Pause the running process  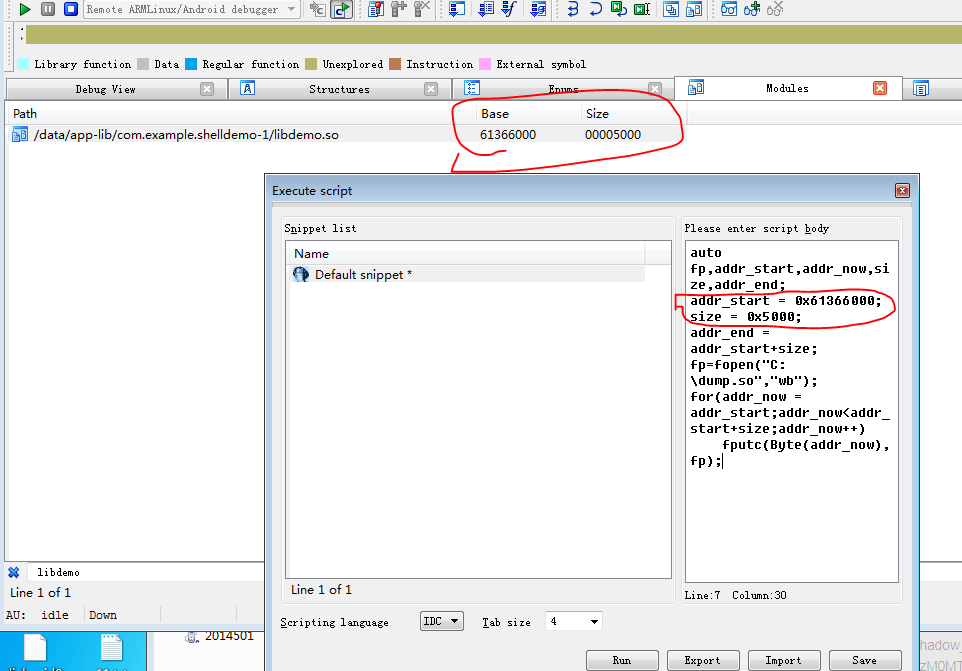(47, 11)
